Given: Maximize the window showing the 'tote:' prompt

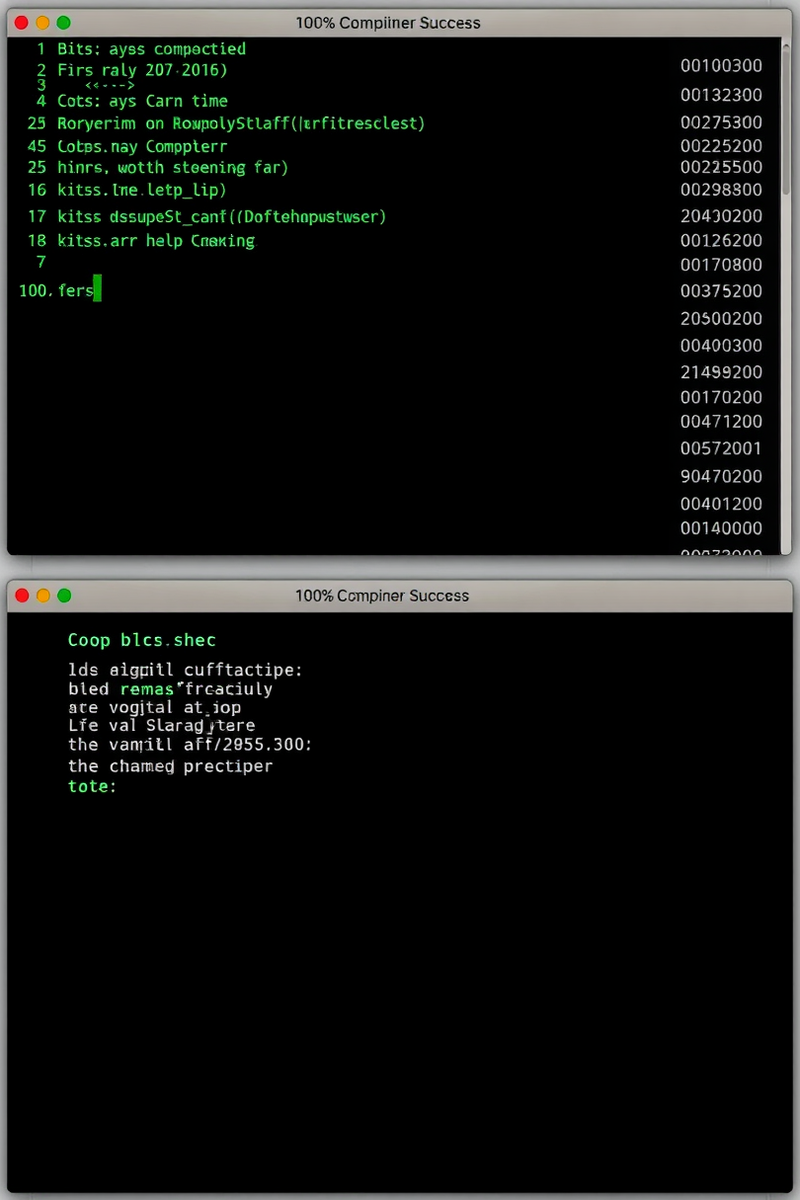Looking at the screenshot, I should coord(64,595).
